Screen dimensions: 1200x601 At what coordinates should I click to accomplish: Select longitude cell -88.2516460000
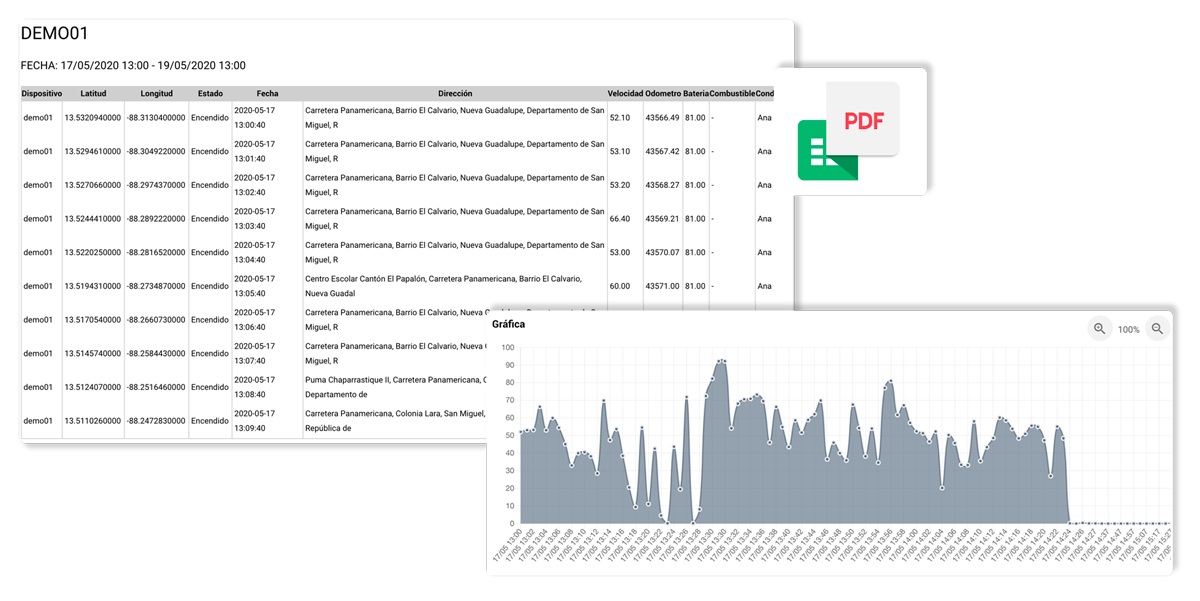click(x=156, y=387)
